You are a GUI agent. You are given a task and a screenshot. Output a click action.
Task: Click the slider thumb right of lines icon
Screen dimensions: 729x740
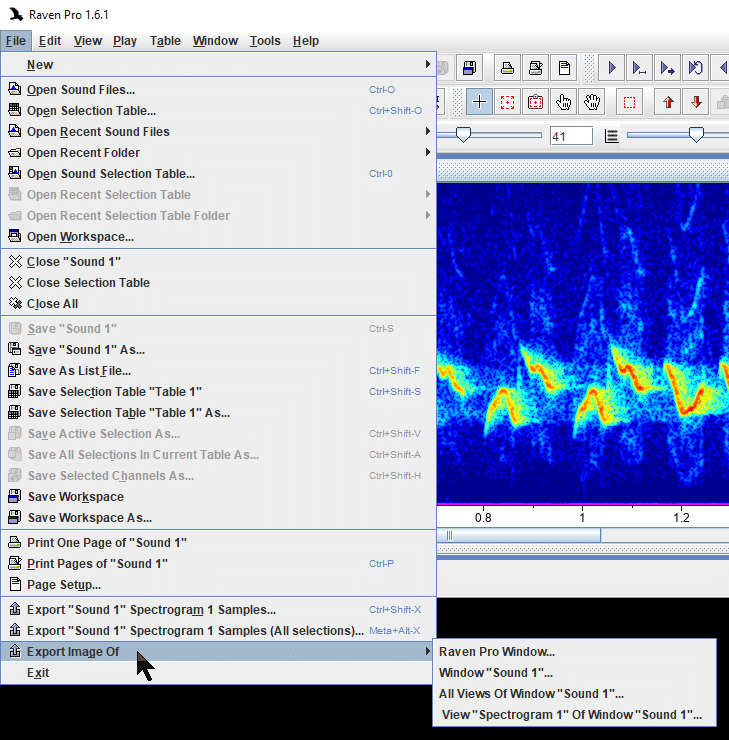point(696,135)
